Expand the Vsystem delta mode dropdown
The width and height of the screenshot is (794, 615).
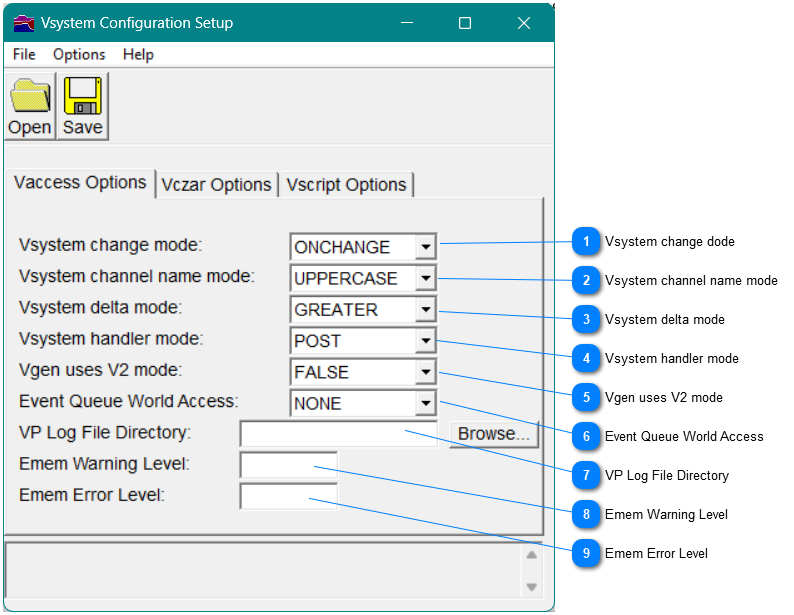[425, 310]
